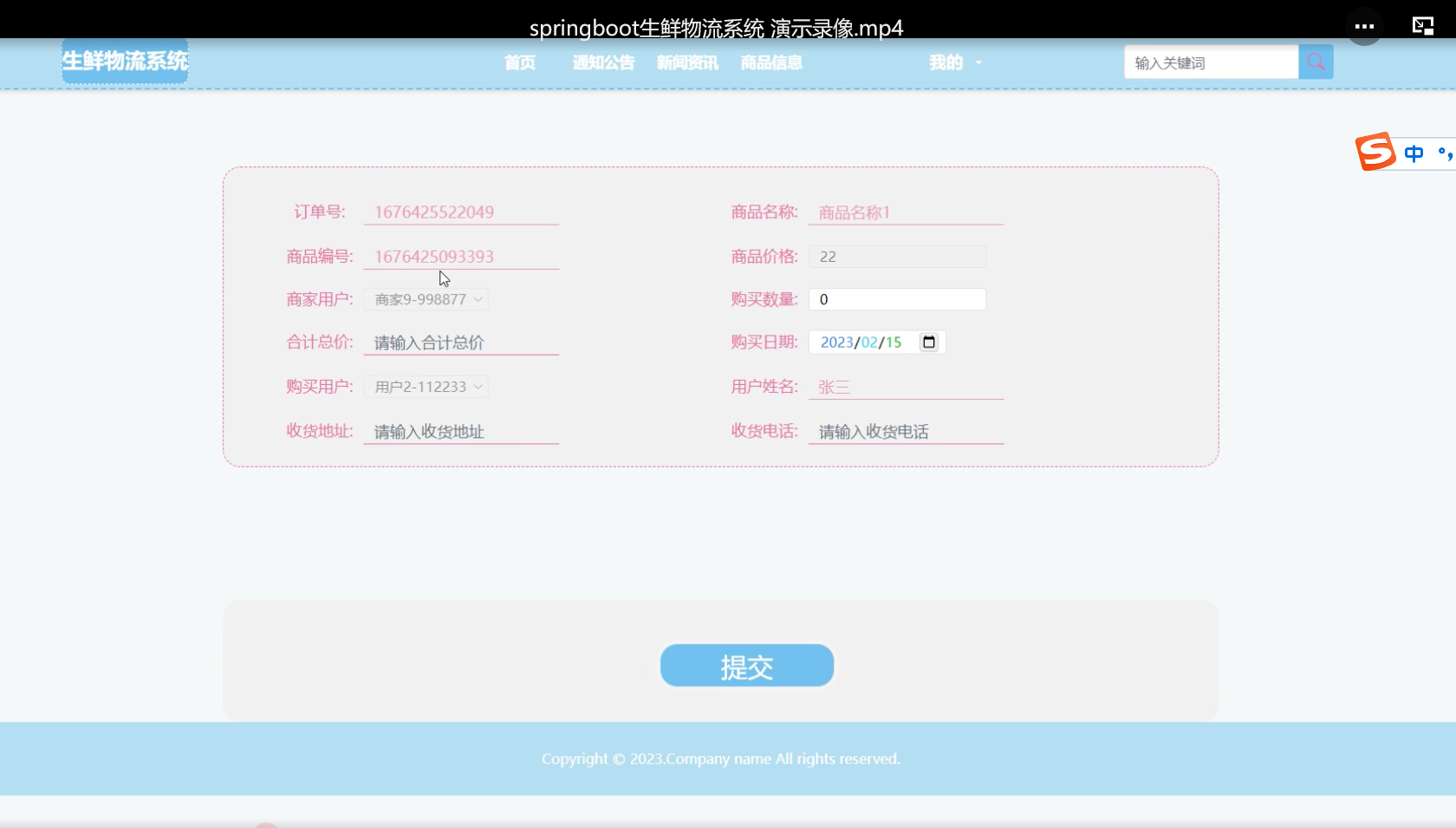
Task: Go to 首页 nav item
Action: coord(520,62)
